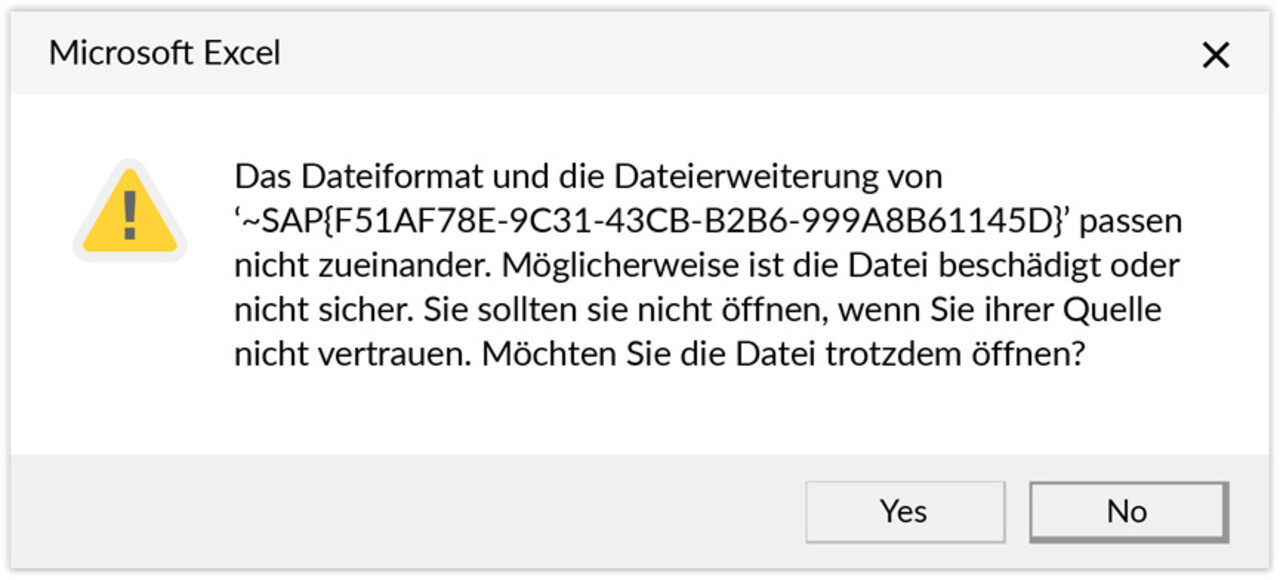The width and height of the screenshot is (1280, 580).
Task: Click the gray footer area left of Yes
Action: pyautogui.click(x=400, y=511)
